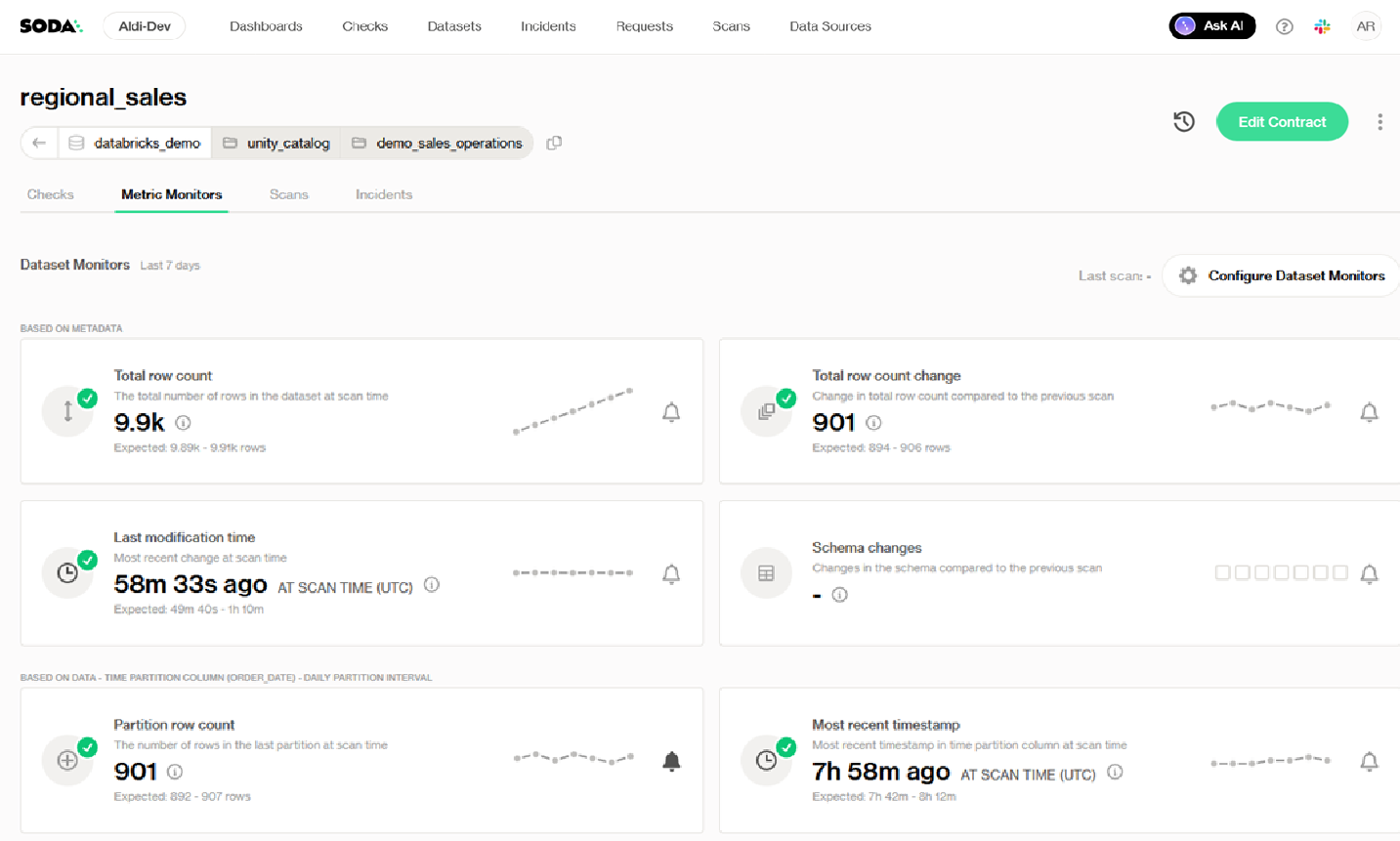The width and height of the screenshot is (1400, 841).
Task: Open Datasets in top navigation
Action: coord(453,26)
